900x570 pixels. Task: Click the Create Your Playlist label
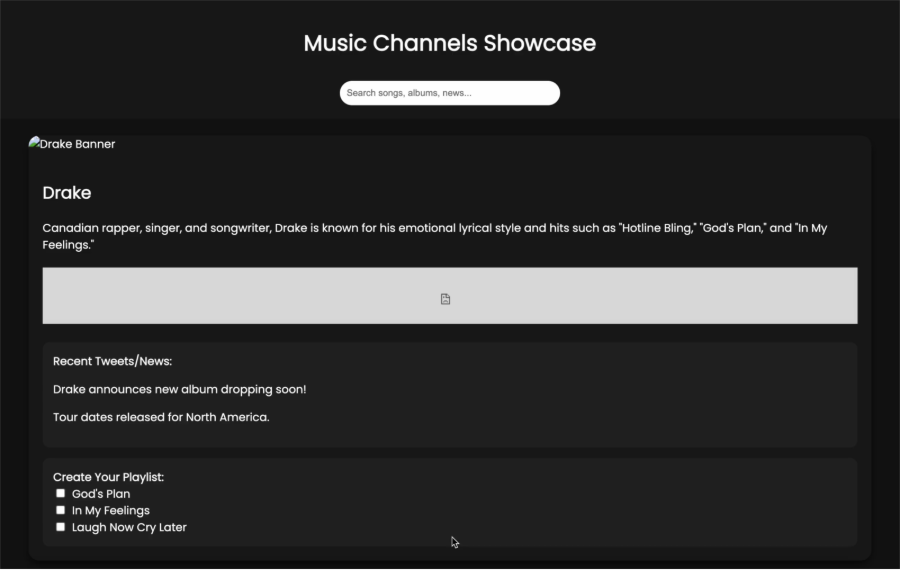pos(108,477)
